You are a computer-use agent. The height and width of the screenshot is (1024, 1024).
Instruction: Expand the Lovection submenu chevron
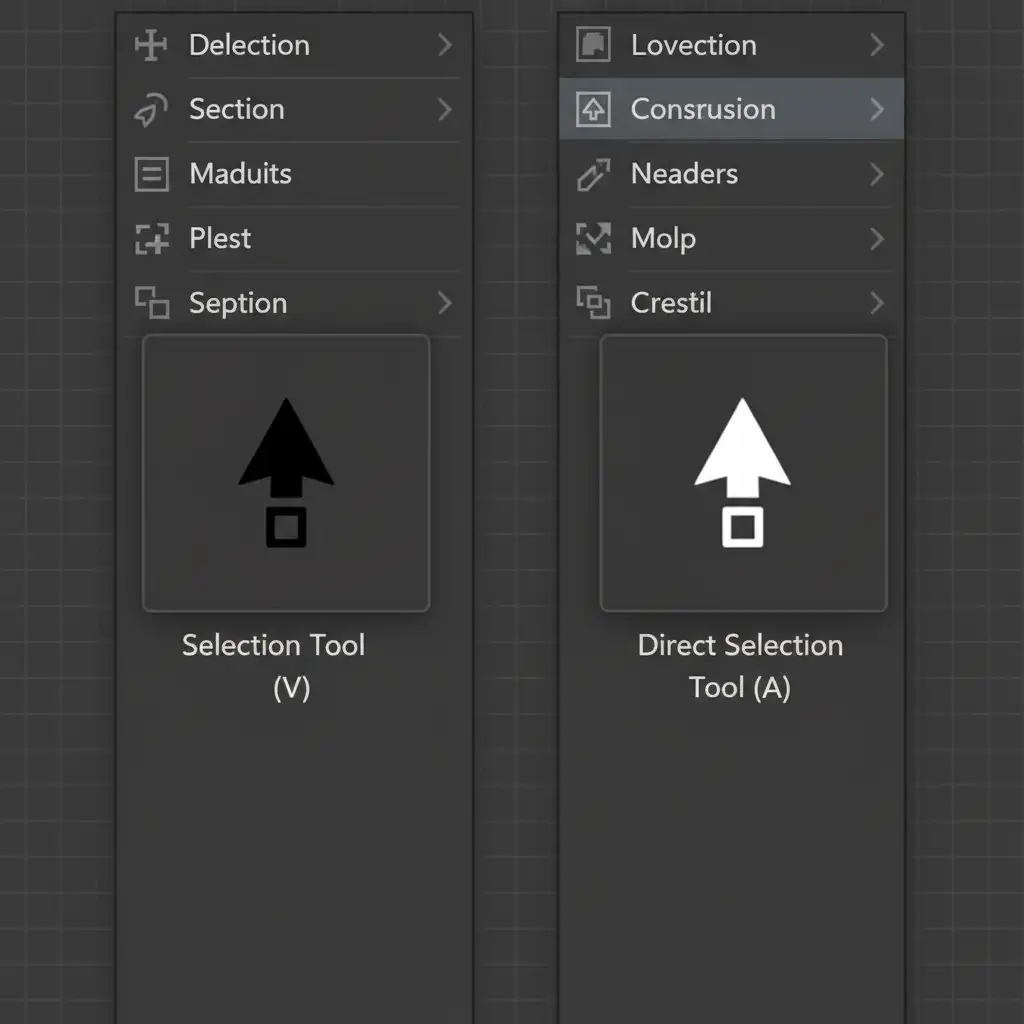pos(877,45)
